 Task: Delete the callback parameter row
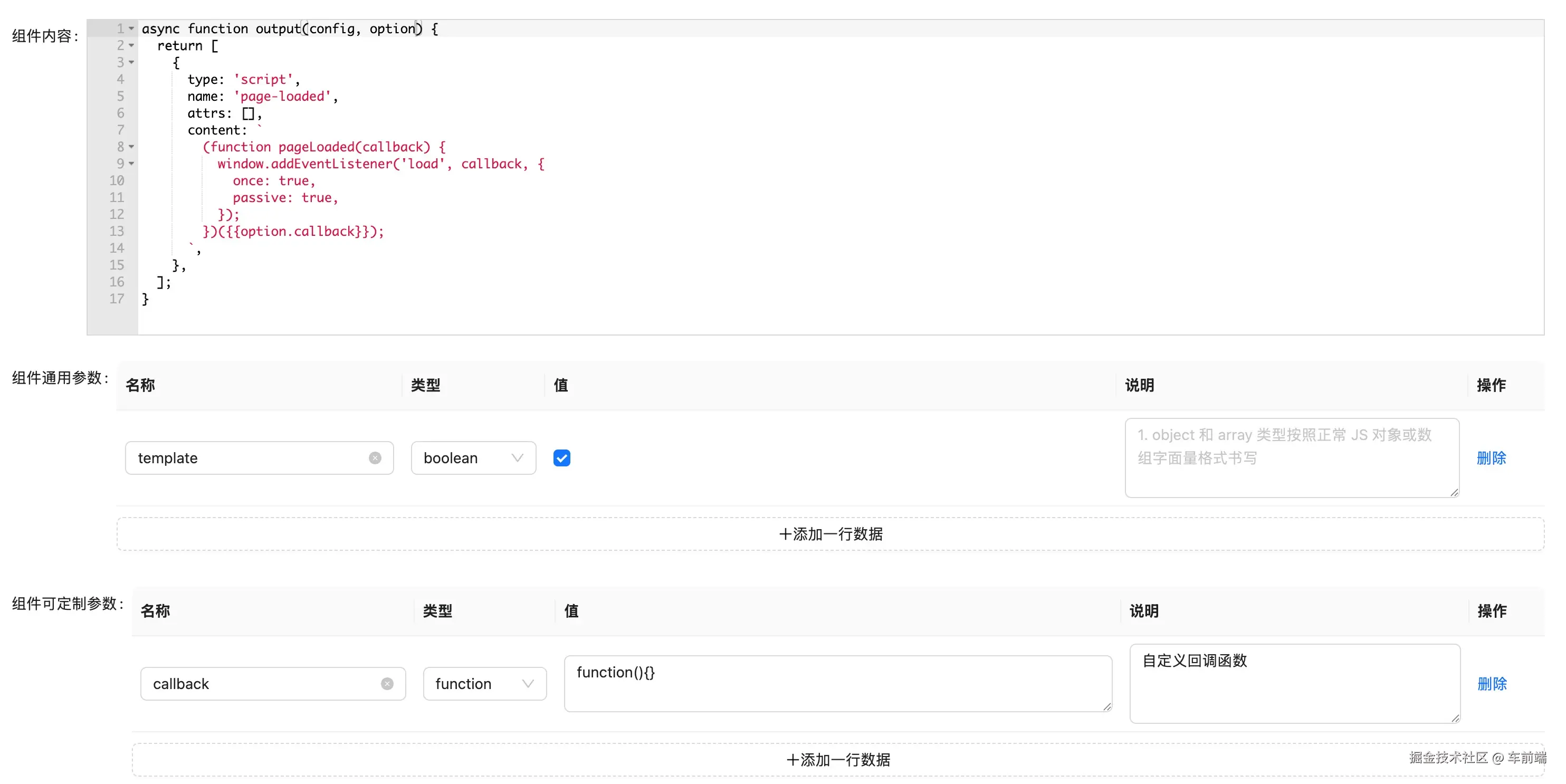click(x=1492, y=684)
